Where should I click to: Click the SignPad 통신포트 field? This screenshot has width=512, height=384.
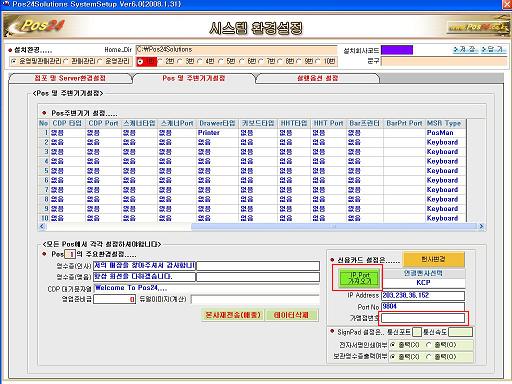click(417, 332)
